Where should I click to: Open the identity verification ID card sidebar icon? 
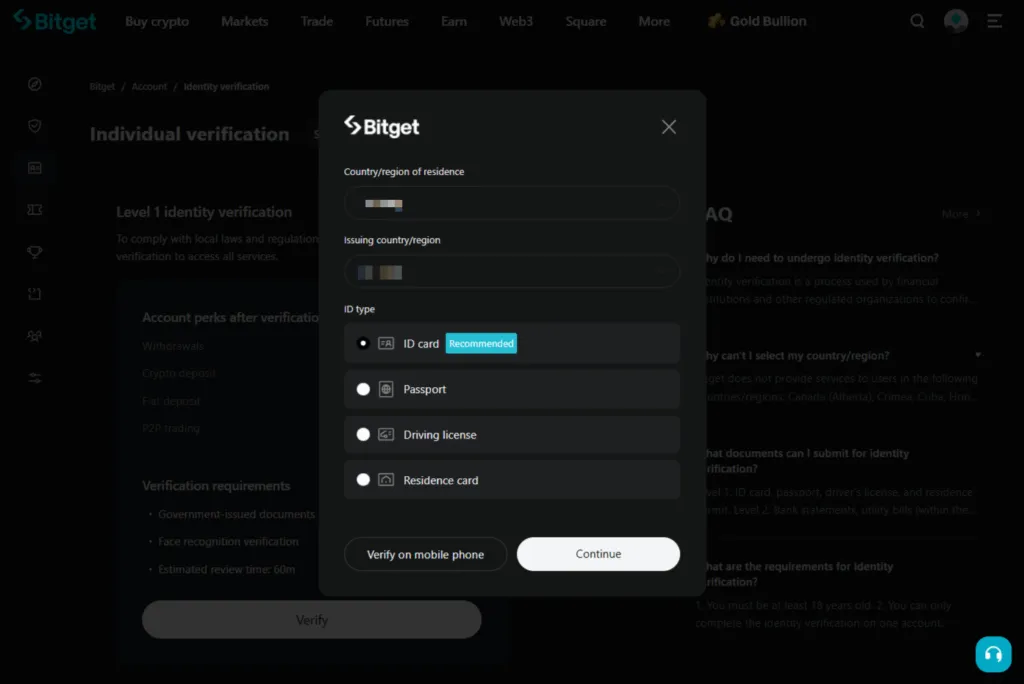pos(34,168)
